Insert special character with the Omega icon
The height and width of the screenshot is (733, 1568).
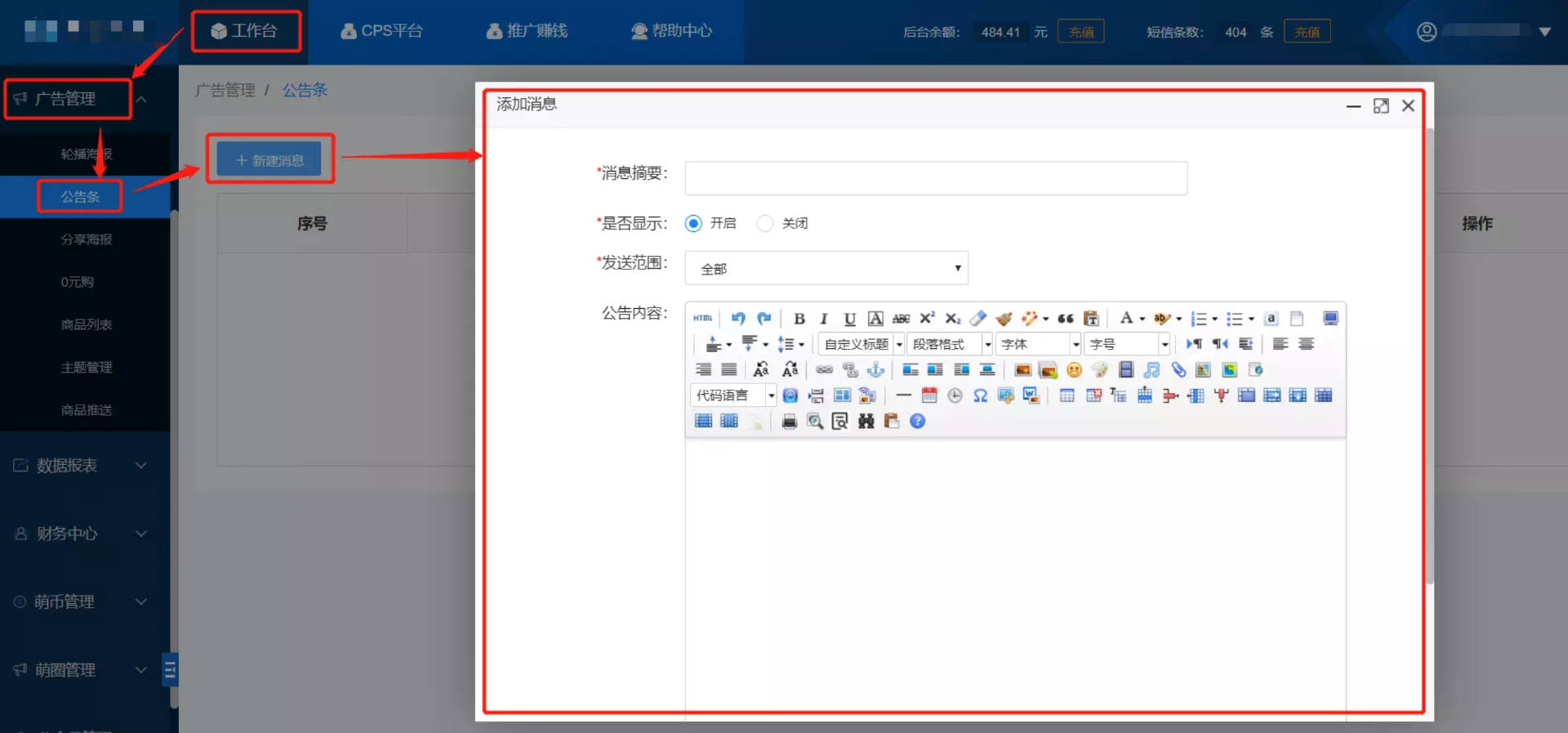[980, 396]
